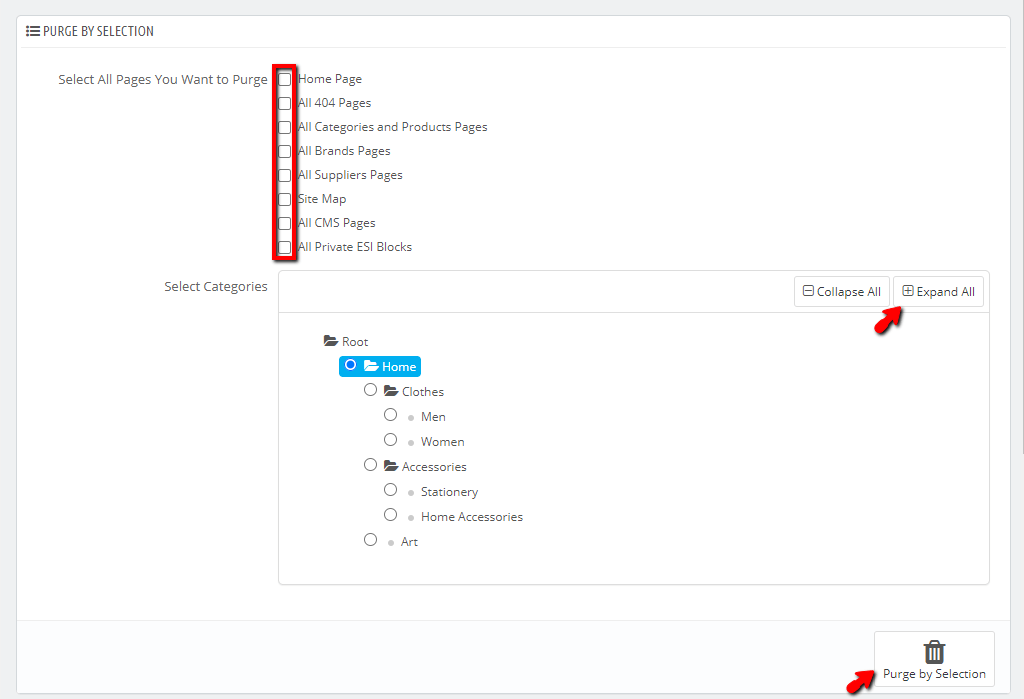The height and width of the screenshot is (699, 1024).
Task: Click the Purge by Selection list icon
Action: (33, 31)
